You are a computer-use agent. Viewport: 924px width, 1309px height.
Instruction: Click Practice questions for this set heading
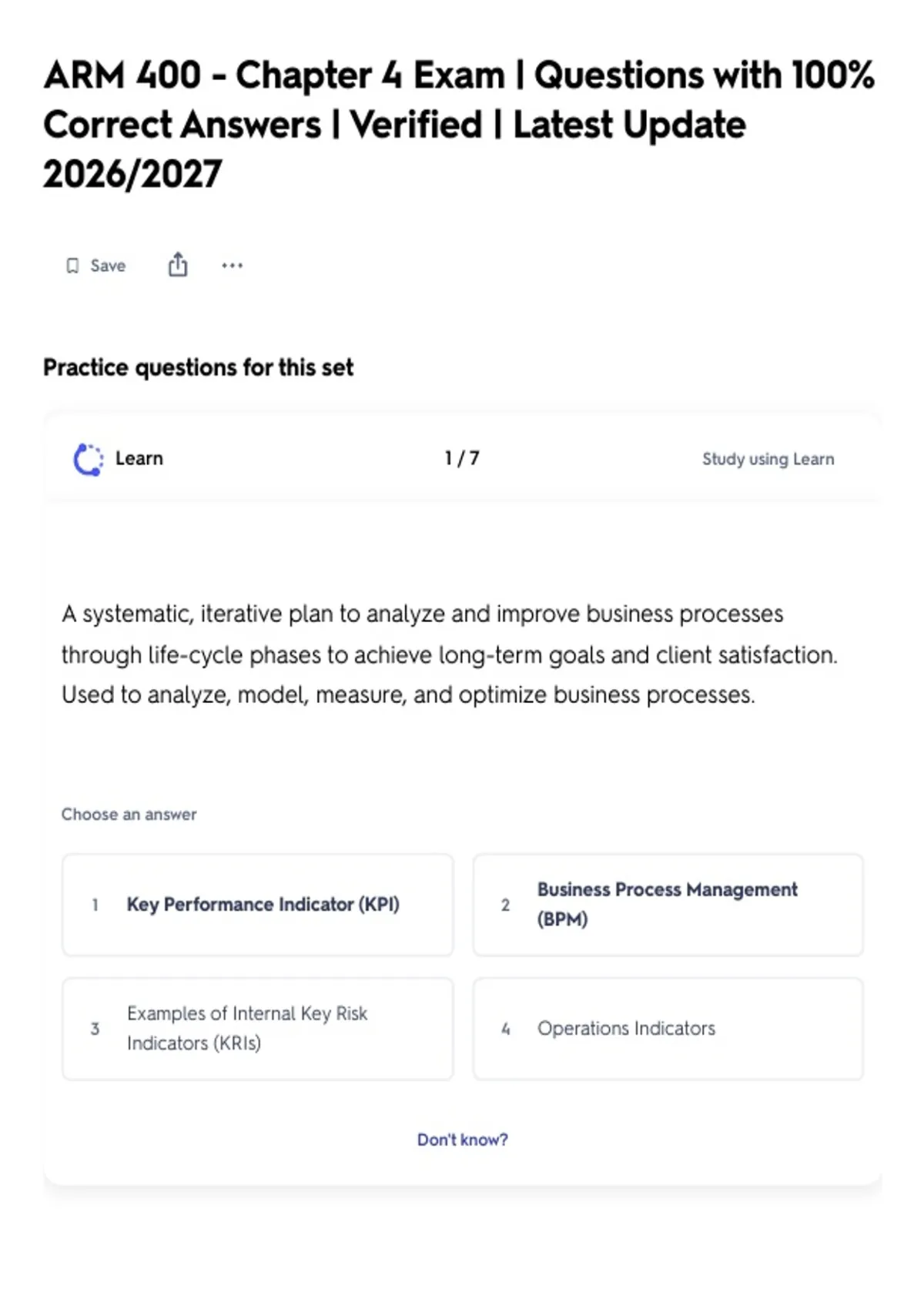(199, 367)
